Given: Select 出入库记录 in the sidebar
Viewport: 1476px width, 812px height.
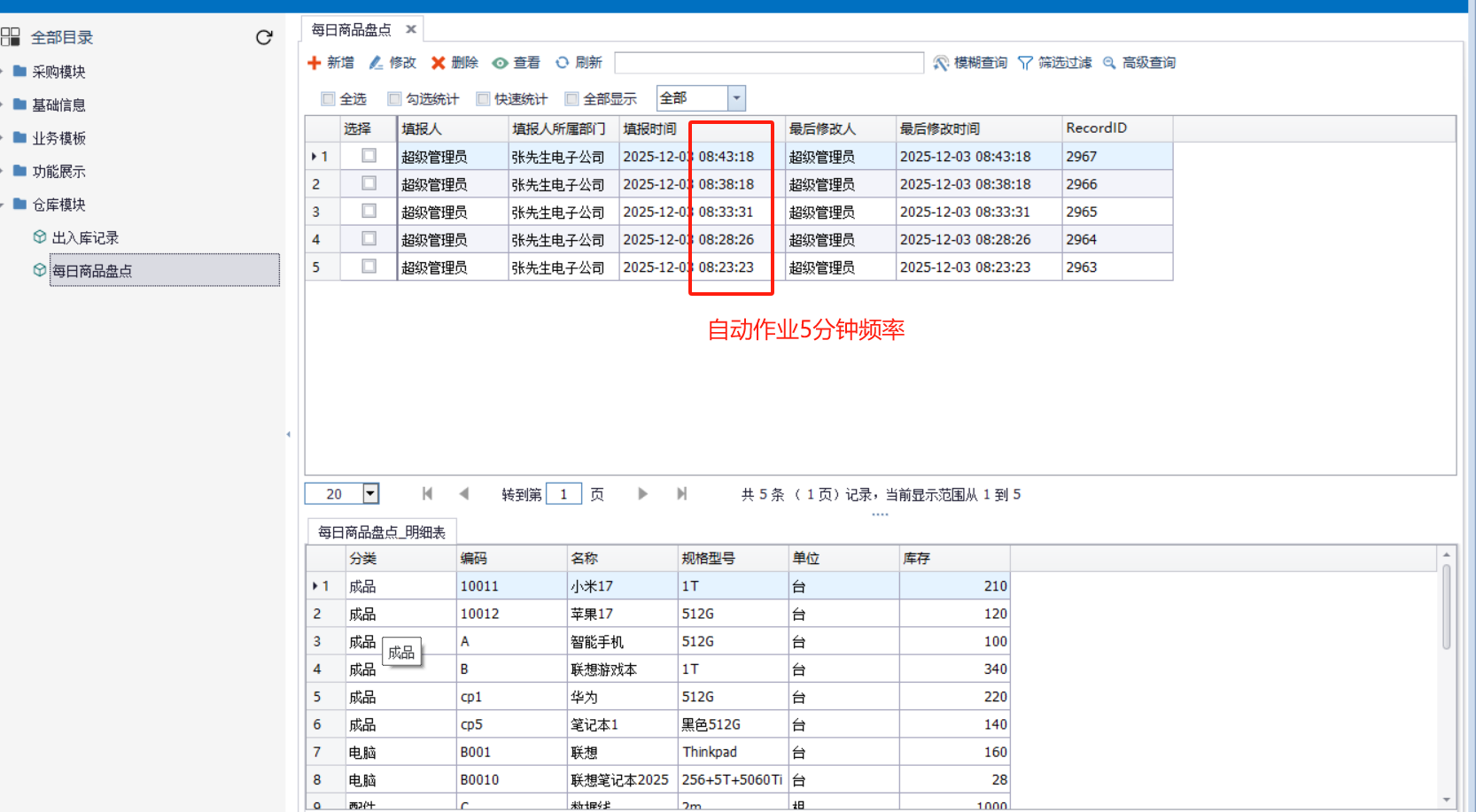Looking at the screenshot, I should [85, 238].
